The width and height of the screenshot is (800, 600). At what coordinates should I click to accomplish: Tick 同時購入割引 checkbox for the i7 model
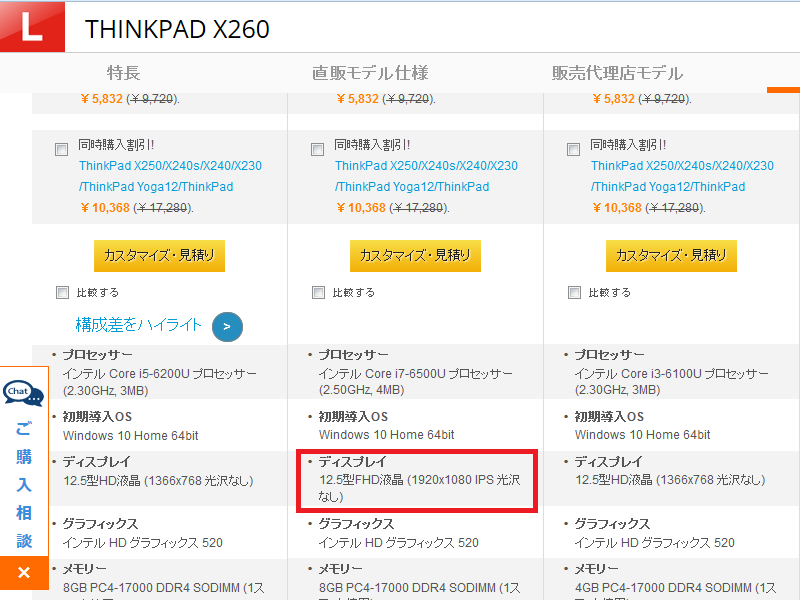(x=317, y=149)
